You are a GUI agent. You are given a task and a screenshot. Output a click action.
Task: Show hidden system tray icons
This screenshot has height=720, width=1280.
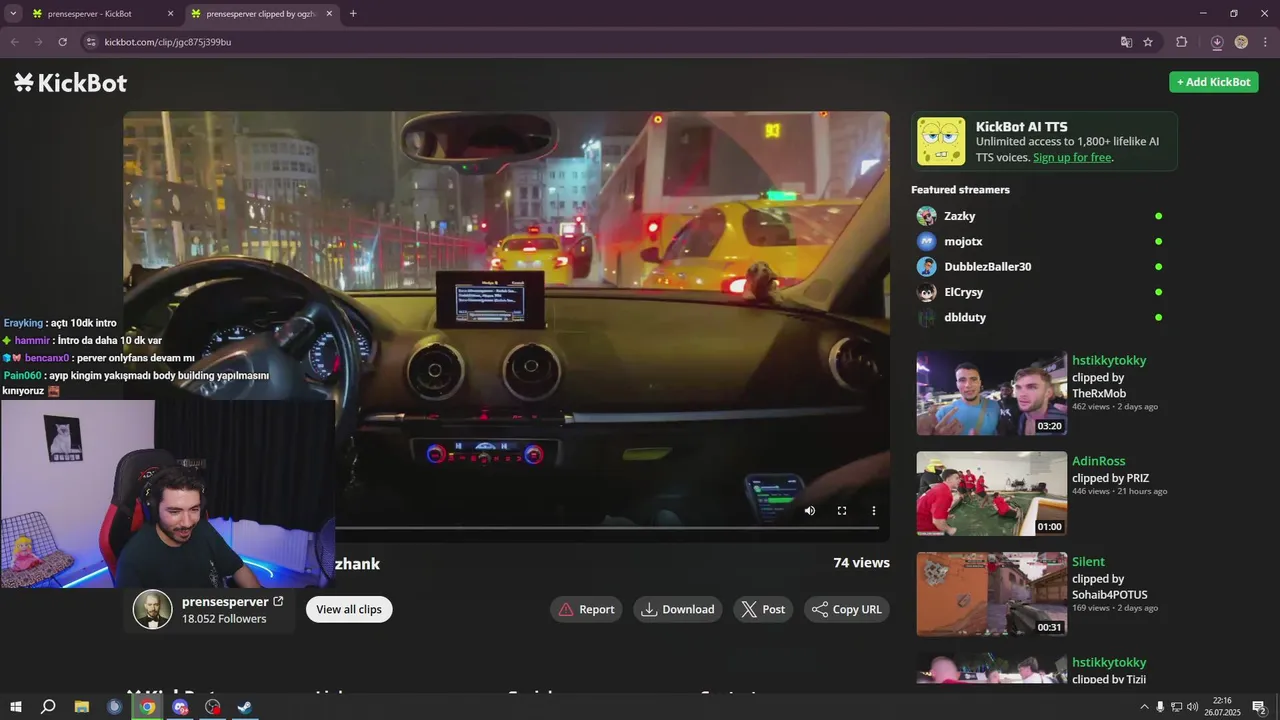coord(1144,707)
